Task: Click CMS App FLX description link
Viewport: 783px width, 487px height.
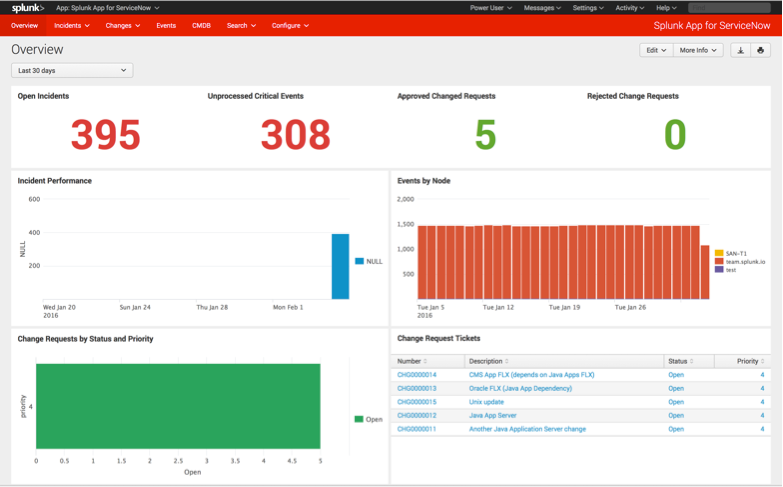Action: [531, 375]
